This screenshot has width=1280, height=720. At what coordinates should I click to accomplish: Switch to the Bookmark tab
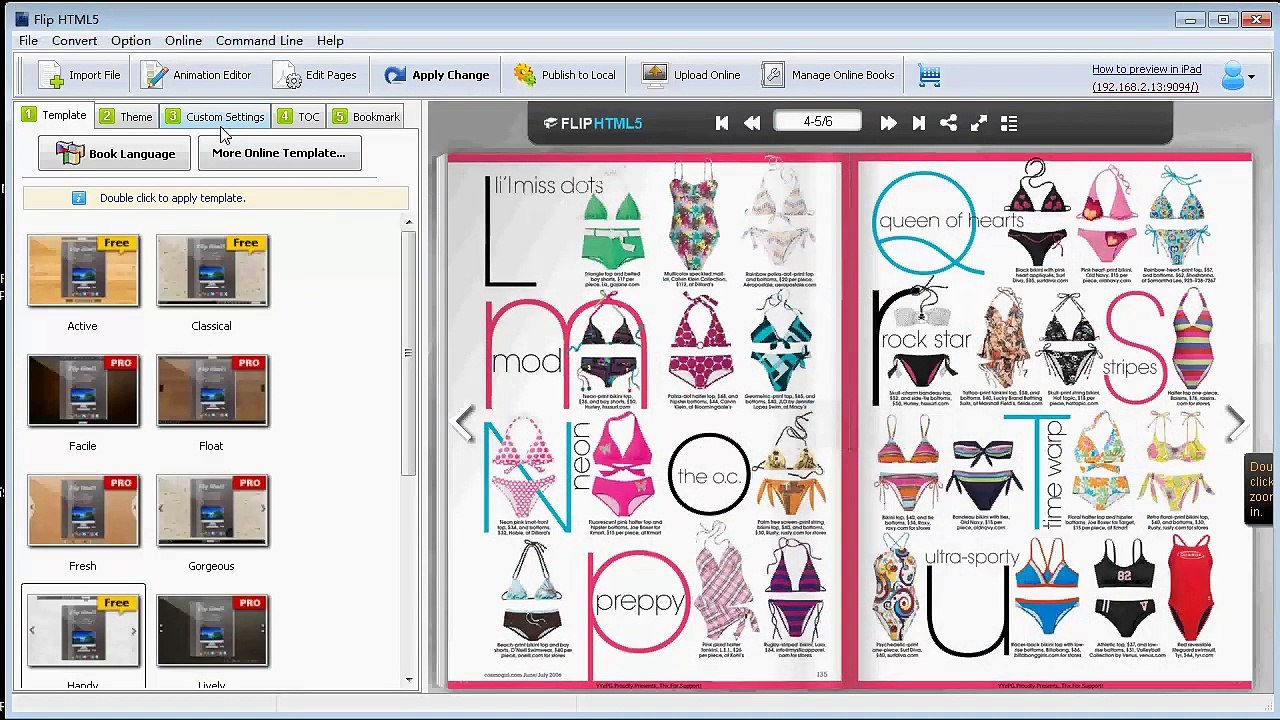pos(366,117)
